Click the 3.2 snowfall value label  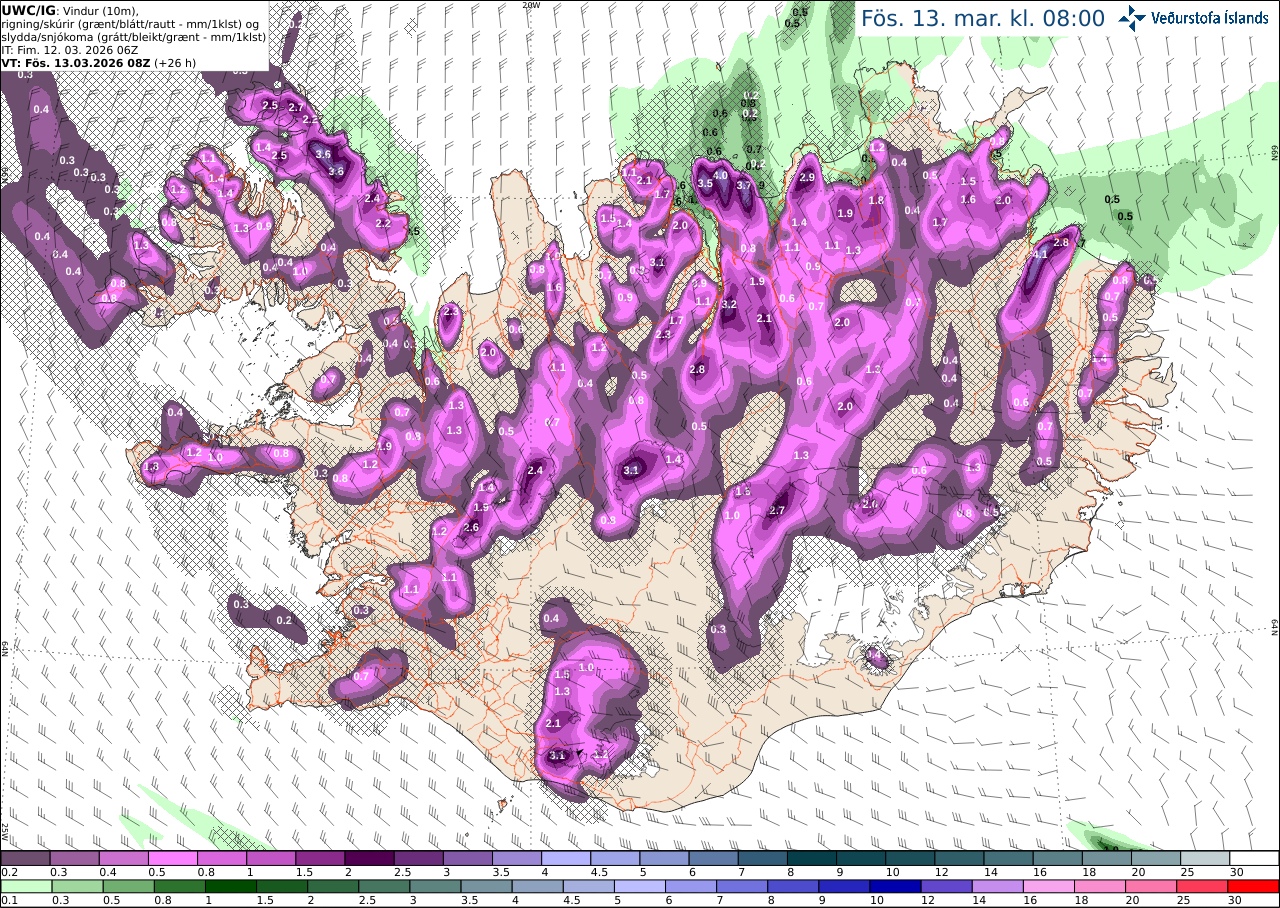coord(729,304)
